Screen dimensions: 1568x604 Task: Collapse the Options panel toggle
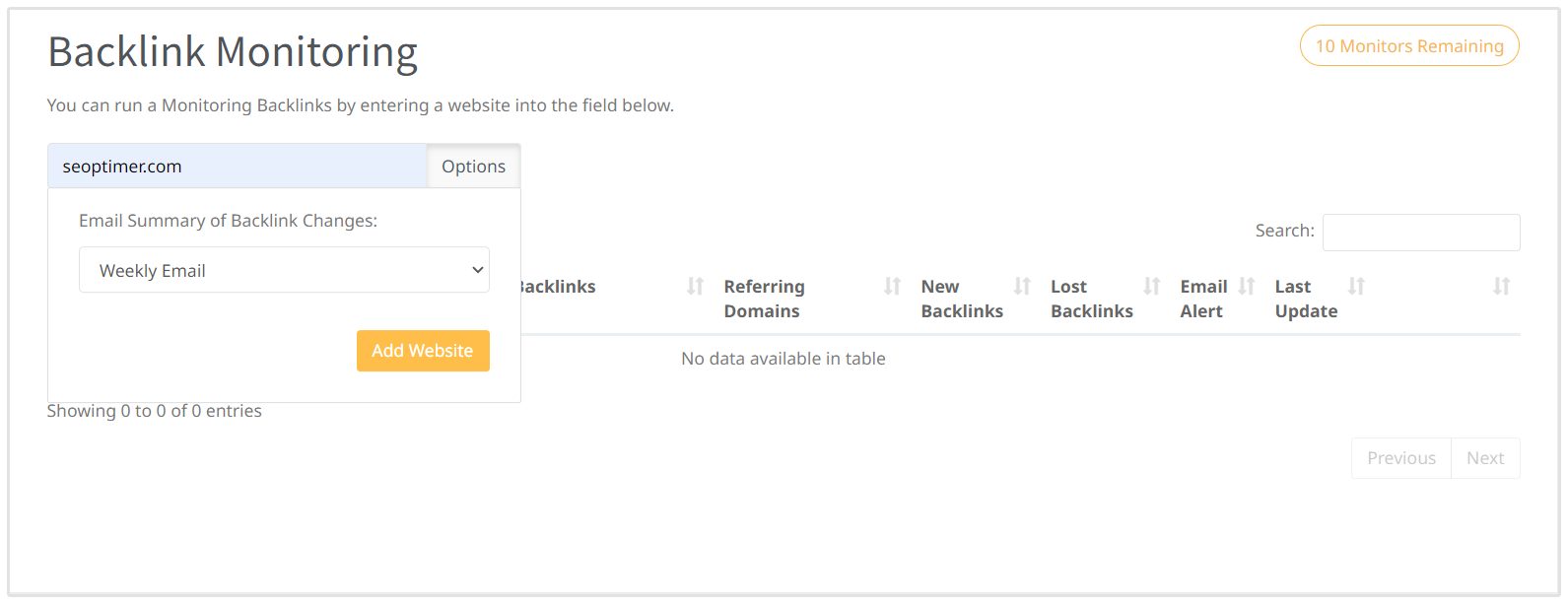pyautogui.click(x=473, y=167)
